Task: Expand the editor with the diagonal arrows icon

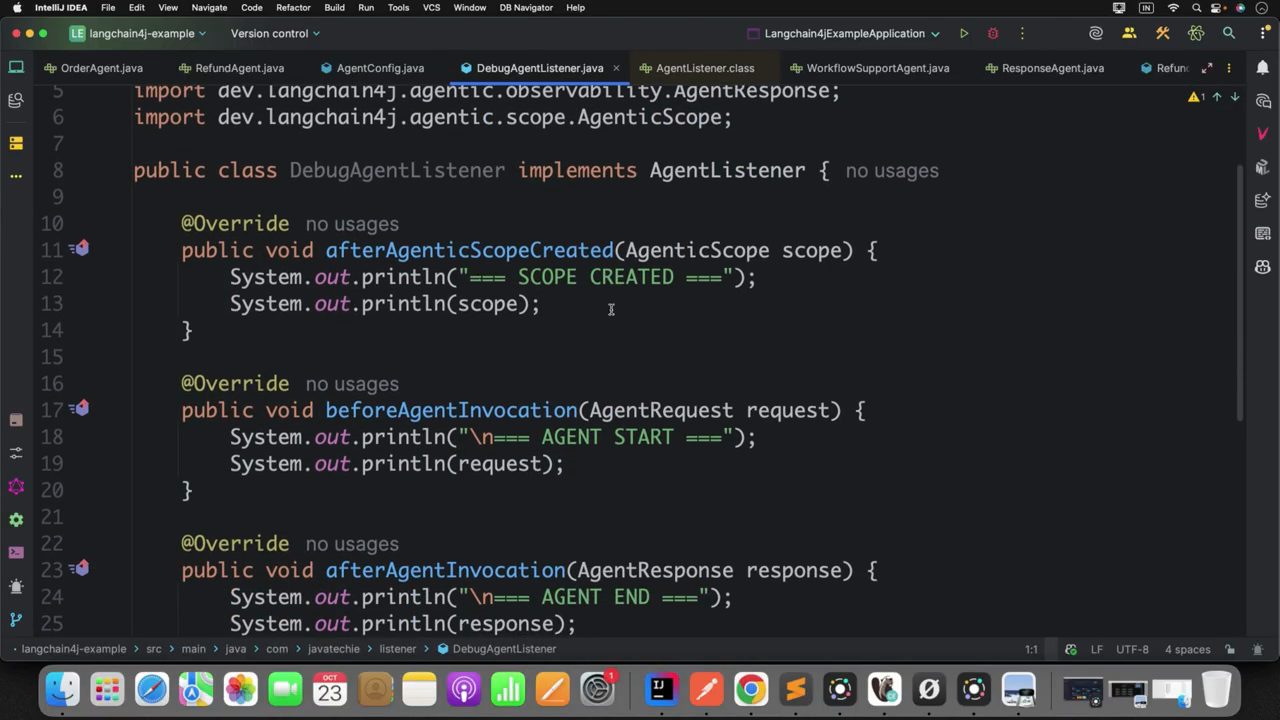Action: tap(1207, 68)
